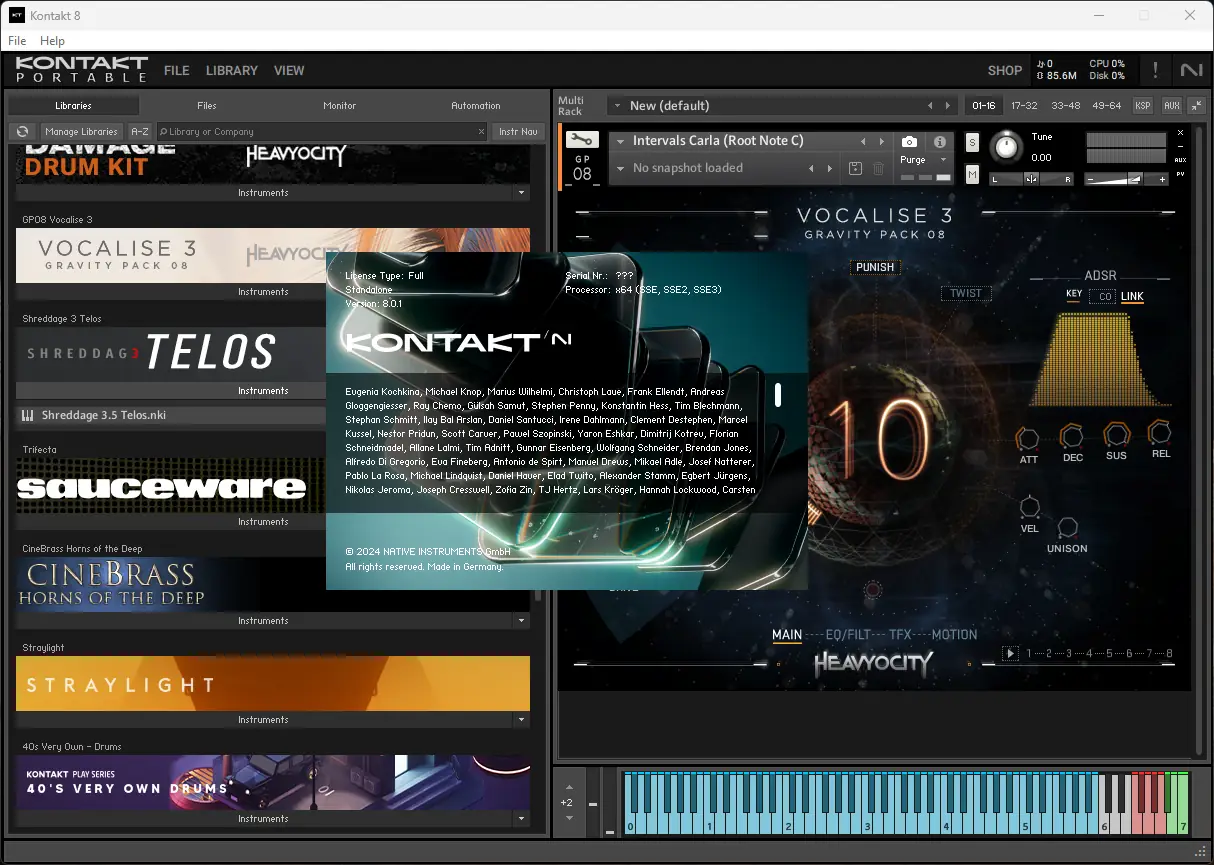Solo the instrument with S button
This screenshot has height=865, width=1214.
[x=972, y=143]
